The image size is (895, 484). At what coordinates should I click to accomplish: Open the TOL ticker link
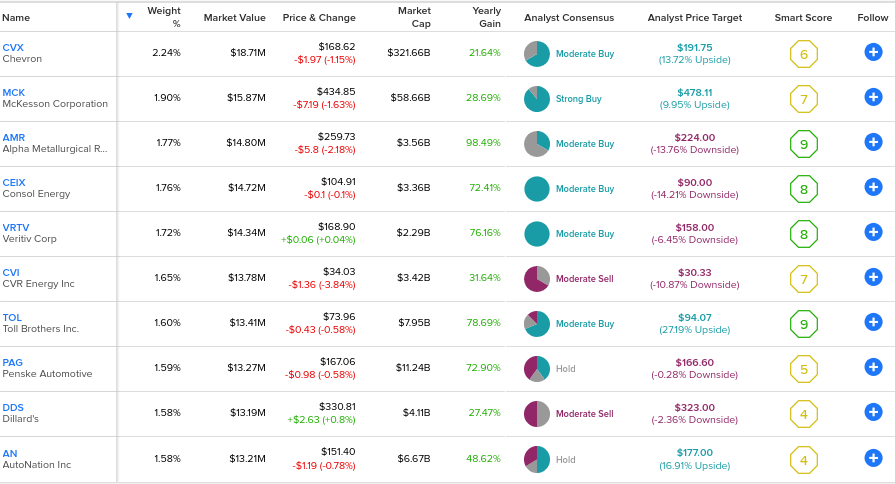[x=12, y=317]
